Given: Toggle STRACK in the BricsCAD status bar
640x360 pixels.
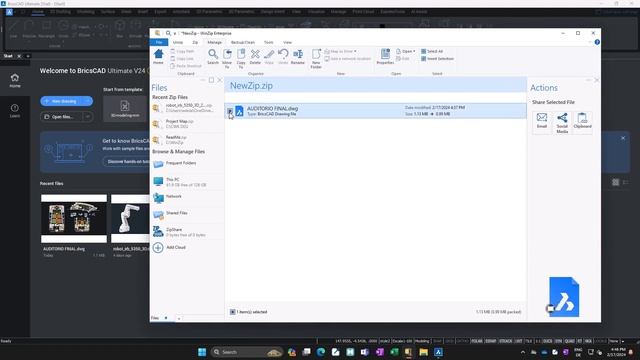Looking at the screenshot, I should pyautogui.click(x=505, y=341).
